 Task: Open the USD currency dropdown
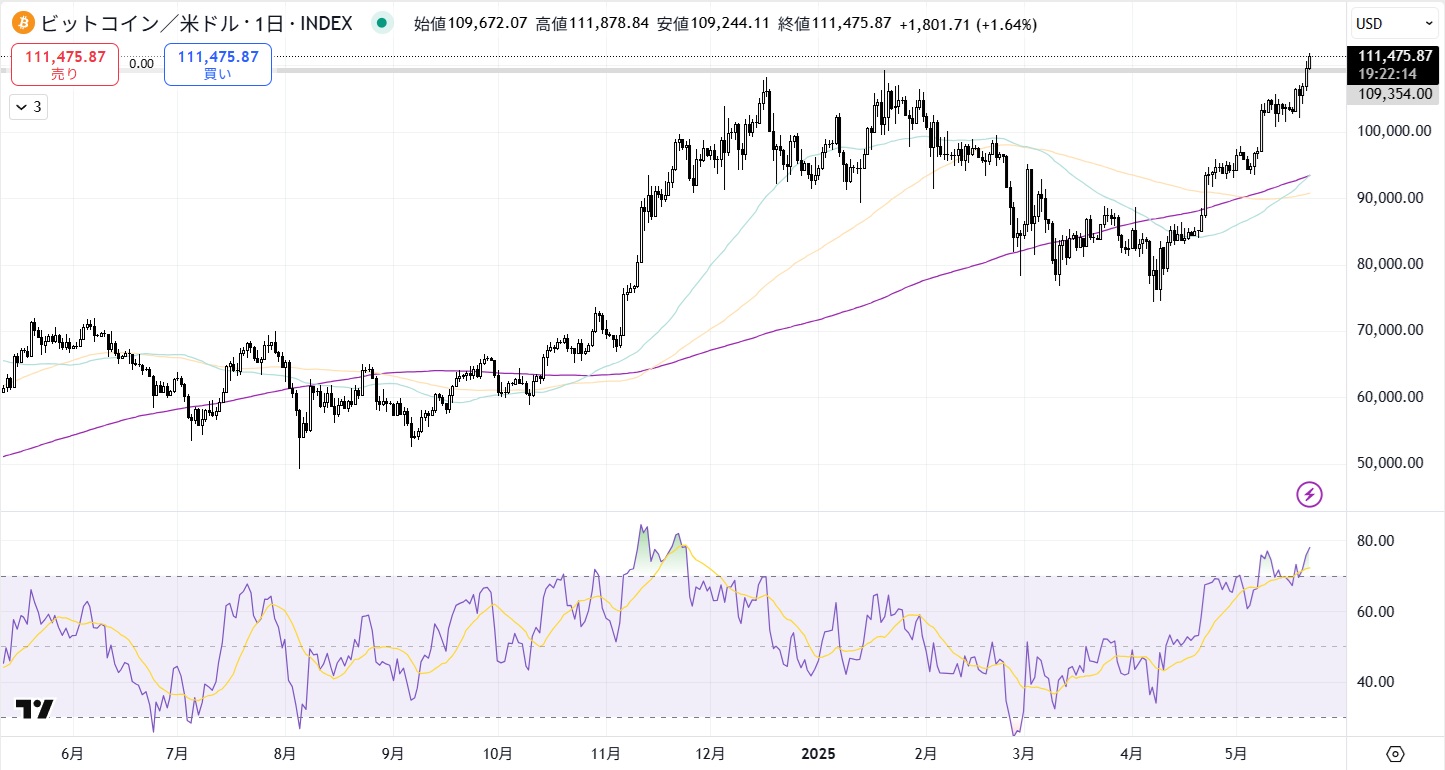[x=1395, y=22]
